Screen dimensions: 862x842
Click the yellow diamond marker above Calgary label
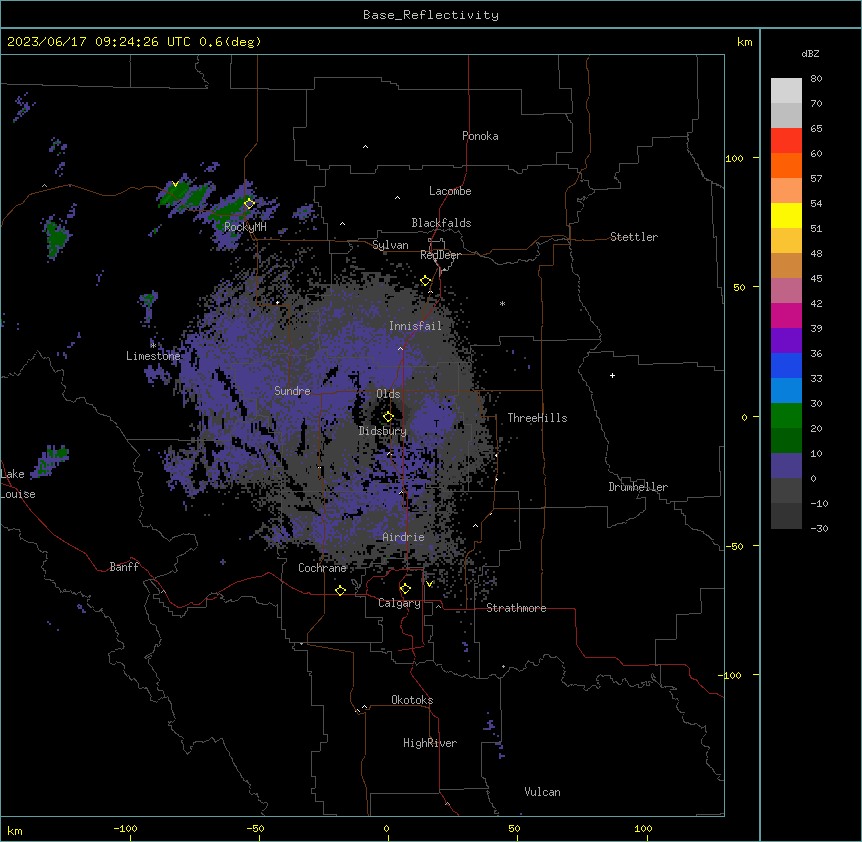(x=405, y=589)
